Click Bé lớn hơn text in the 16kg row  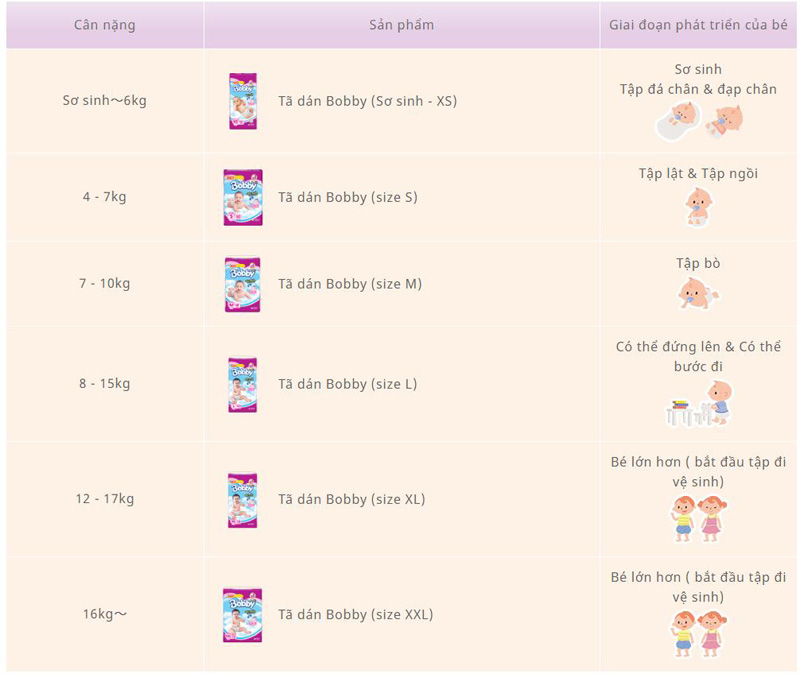[x=698, y=587]
